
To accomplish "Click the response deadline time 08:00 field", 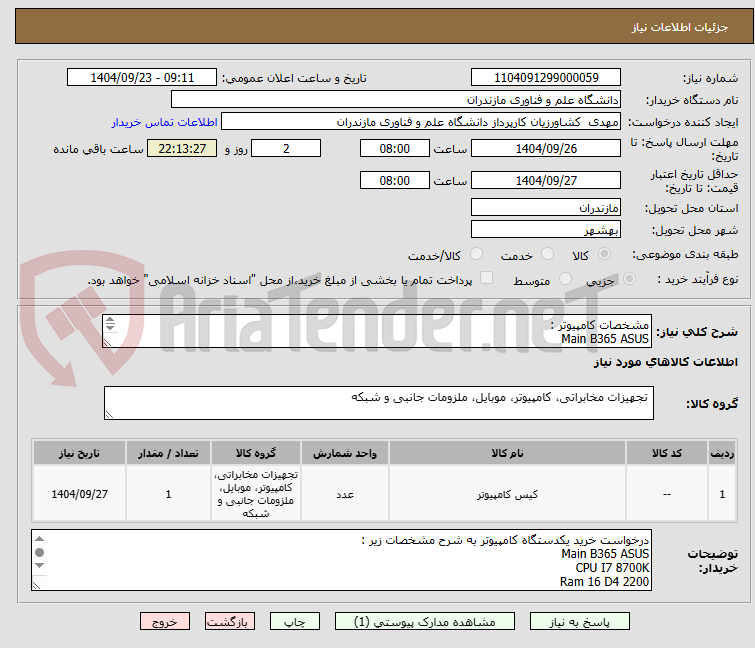I will (x=394, y=148).
